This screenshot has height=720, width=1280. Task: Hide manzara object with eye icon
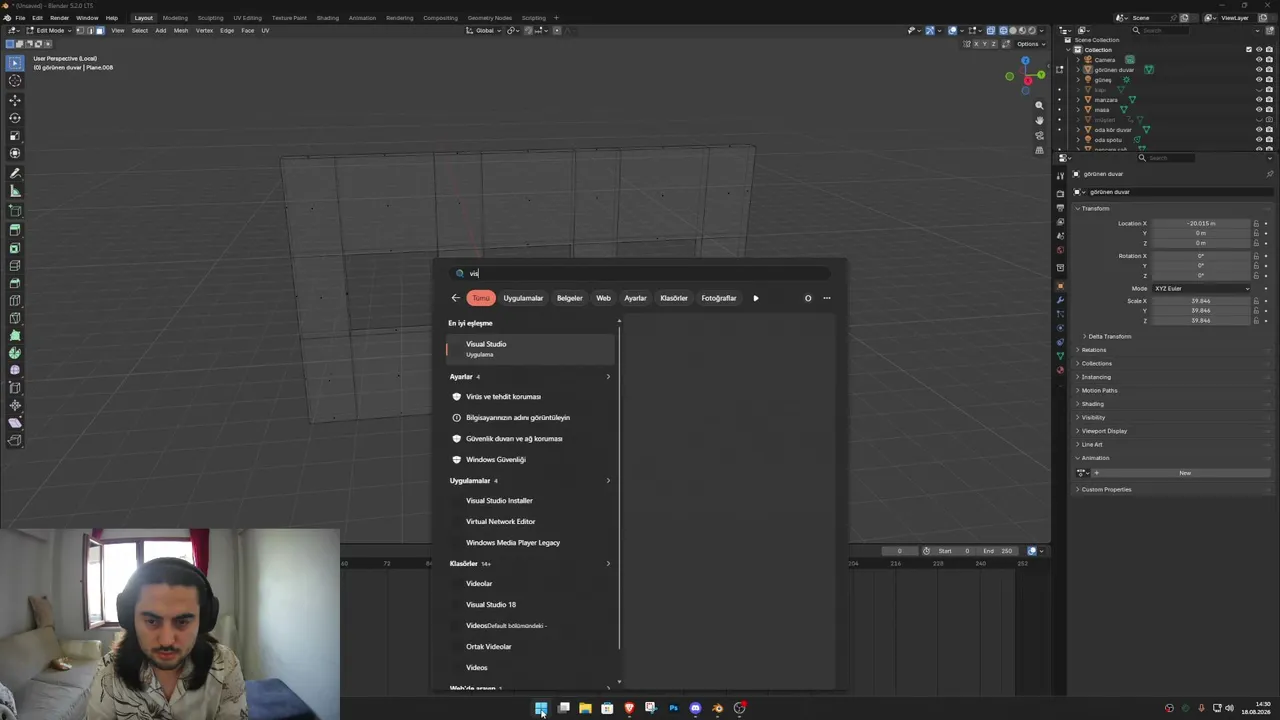point(1258,100)
